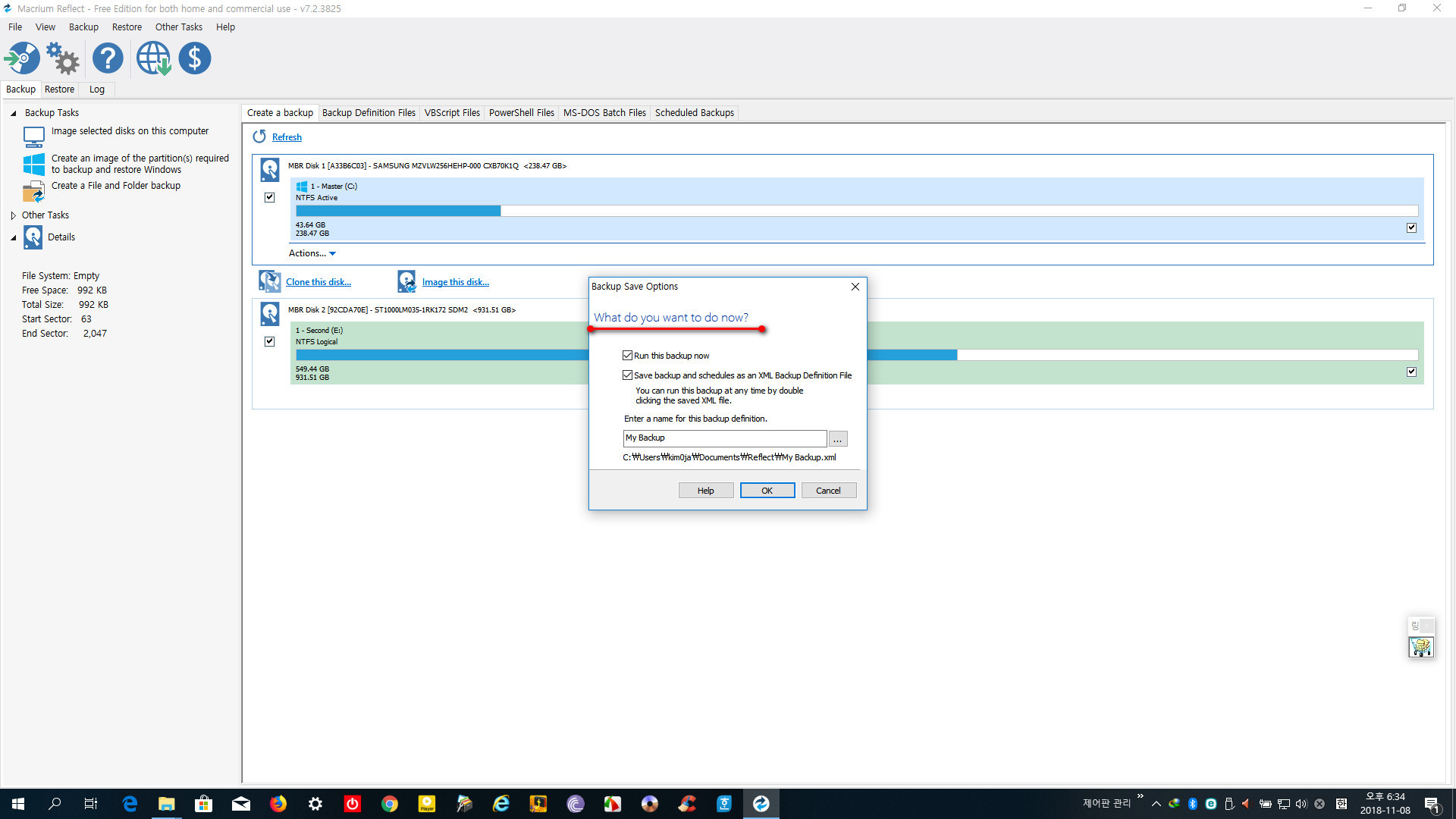Click the Buy Macrium Reflect icon
The height and width of the screenshot is (819, 1456).
(196, 58)
